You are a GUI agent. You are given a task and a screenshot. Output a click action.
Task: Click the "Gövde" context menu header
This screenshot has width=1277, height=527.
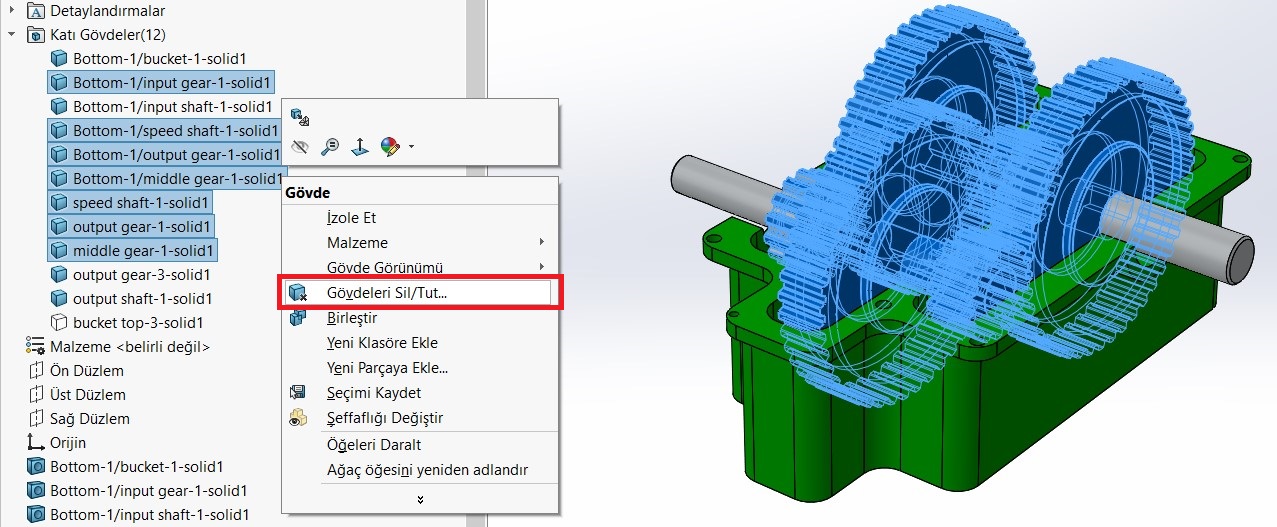pyautogui.click(x=308, y=192)
